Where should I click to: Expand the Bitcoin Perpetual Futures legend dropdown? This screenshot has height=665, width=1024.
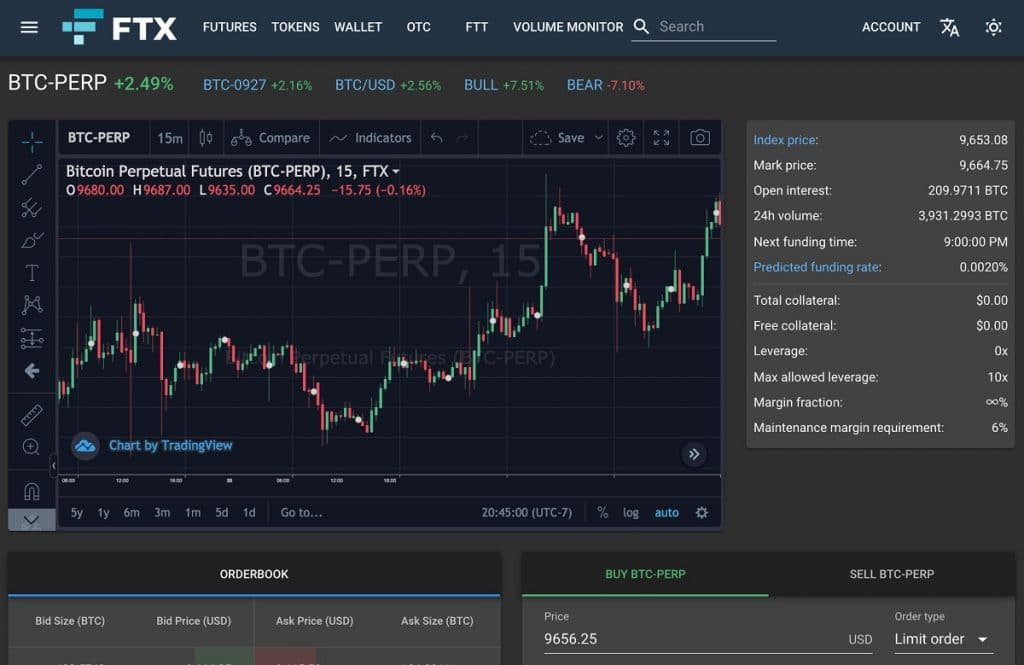click(x=396, y=172)
